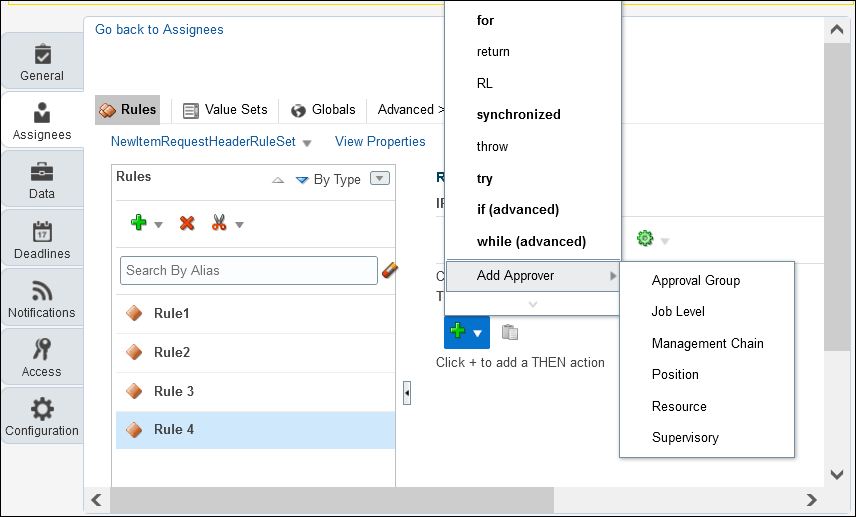This screenshot has height=517, width=856.
Task: Click Go back to Assignees link
Action: (x=159, y=29)
